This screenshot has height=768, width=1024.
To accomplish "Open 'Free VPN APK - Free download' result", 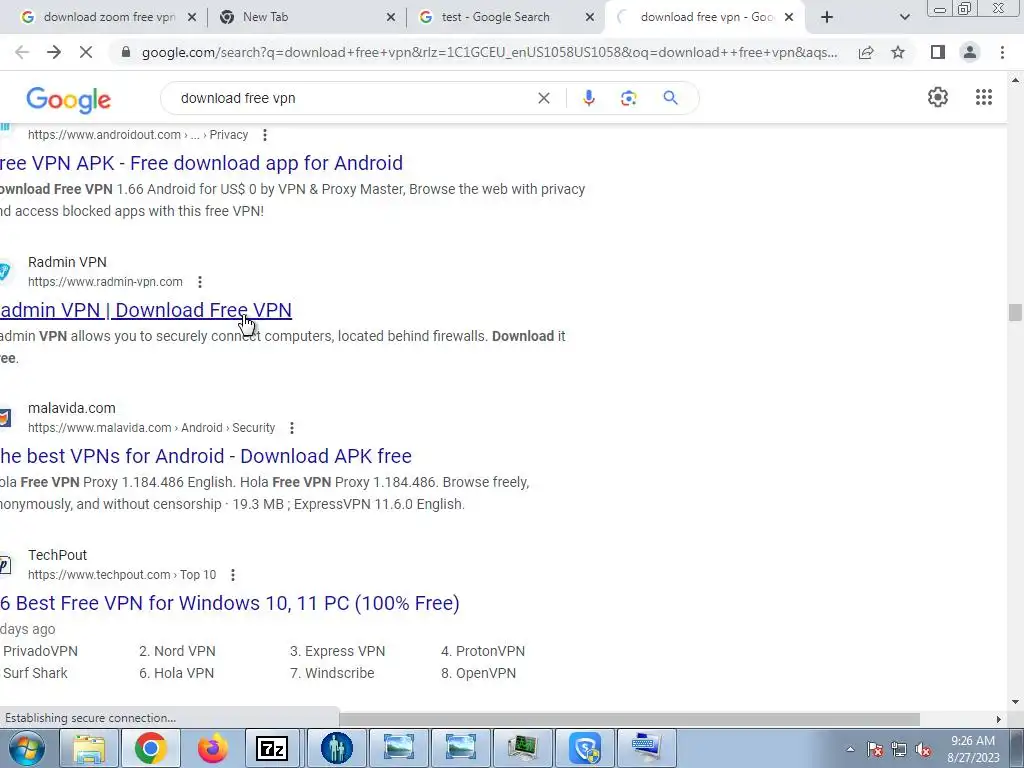I will [201, 163].
